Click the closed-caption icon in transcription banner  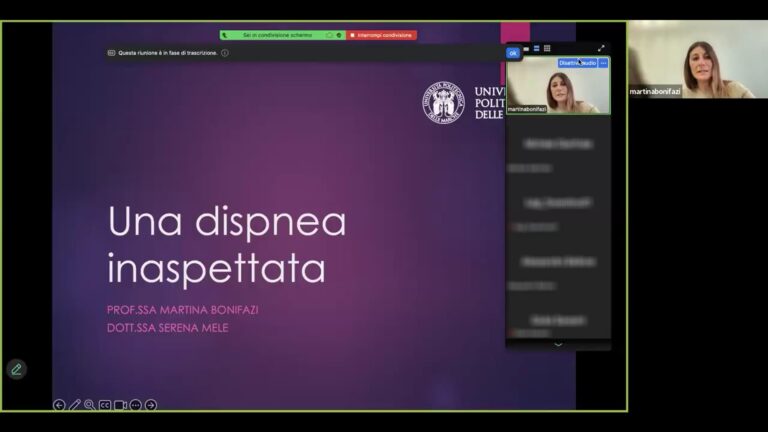(x=111, y=53)
